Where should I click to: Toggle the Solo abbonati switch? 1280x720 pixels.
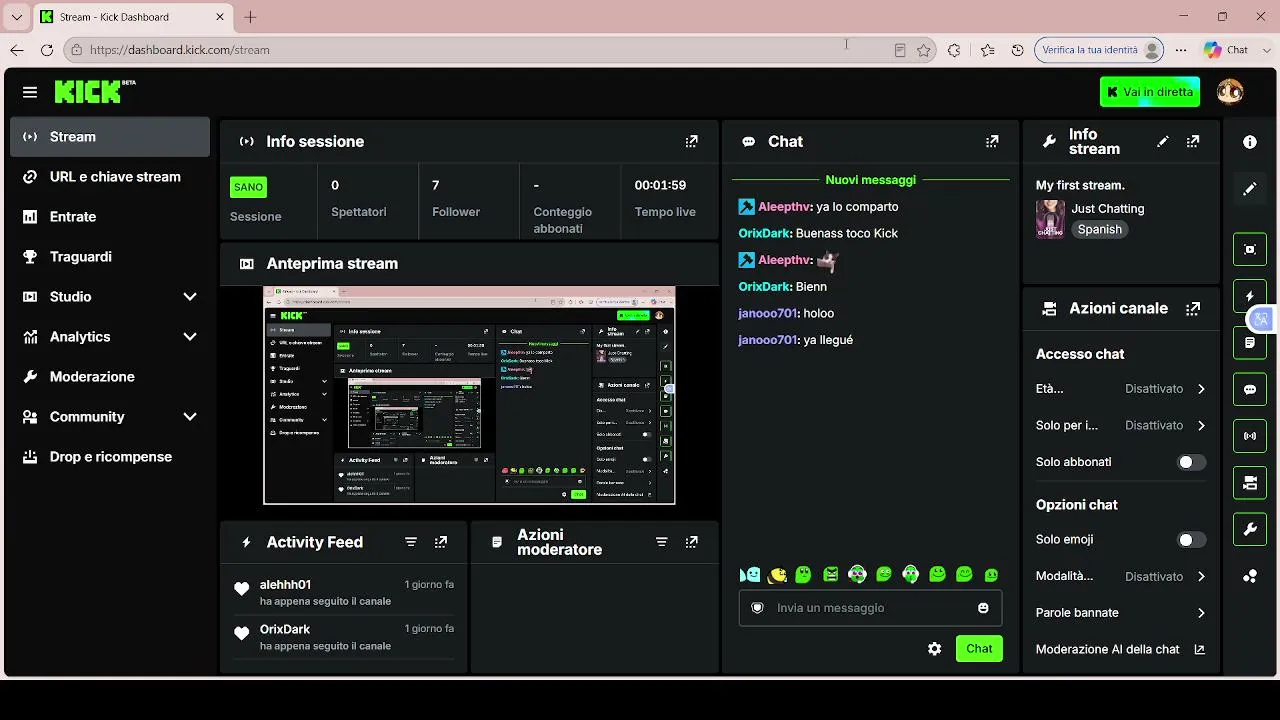1191,462
